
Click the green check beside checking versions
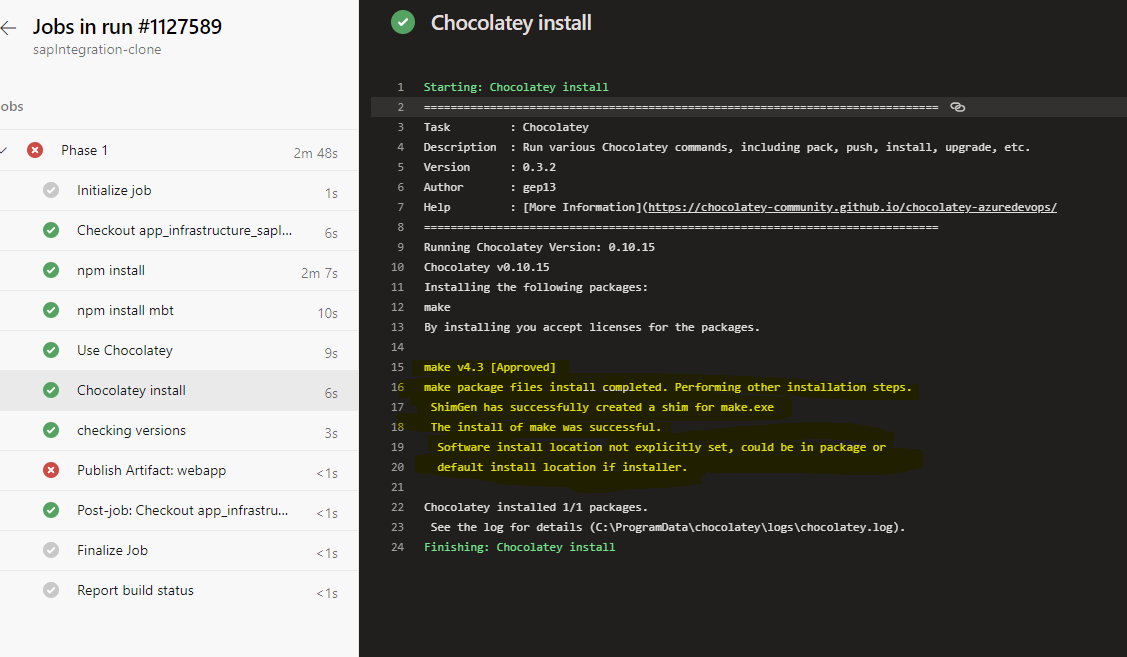pyautogui.click(x=51, y=430)
